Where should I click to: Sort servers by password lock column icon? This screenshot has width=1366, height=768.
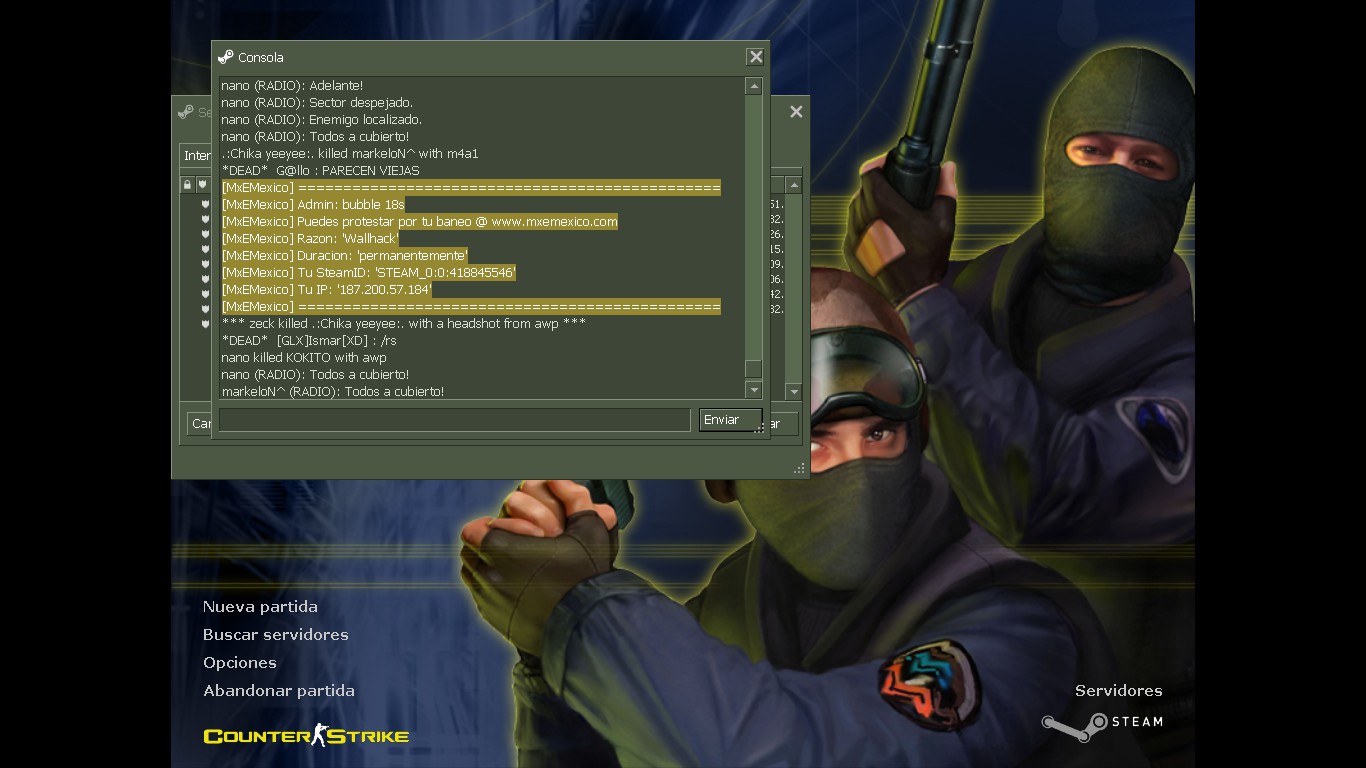pos(187,185)
